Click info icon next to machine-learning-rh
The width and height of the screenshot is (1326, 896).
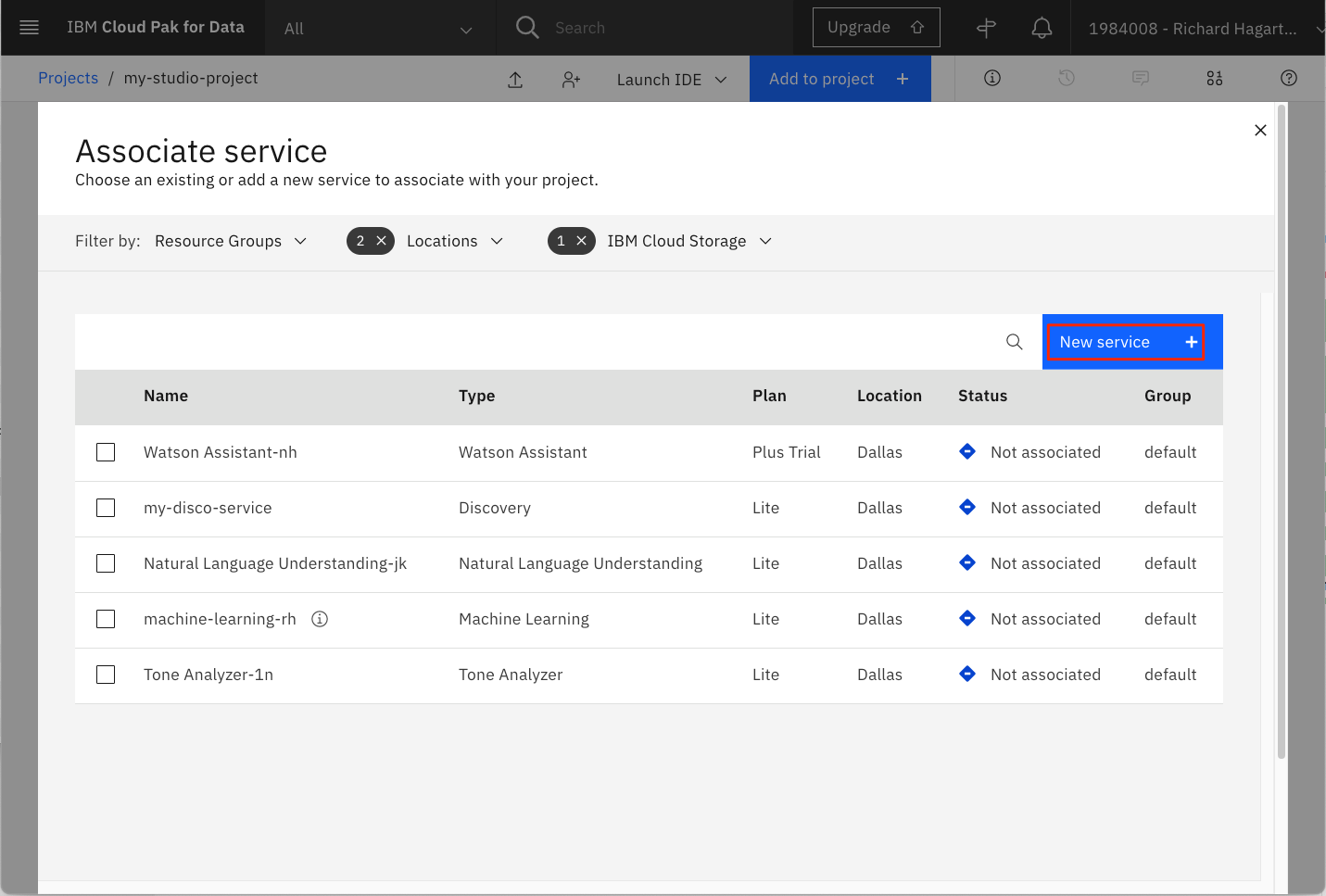[x=320, y=619]
